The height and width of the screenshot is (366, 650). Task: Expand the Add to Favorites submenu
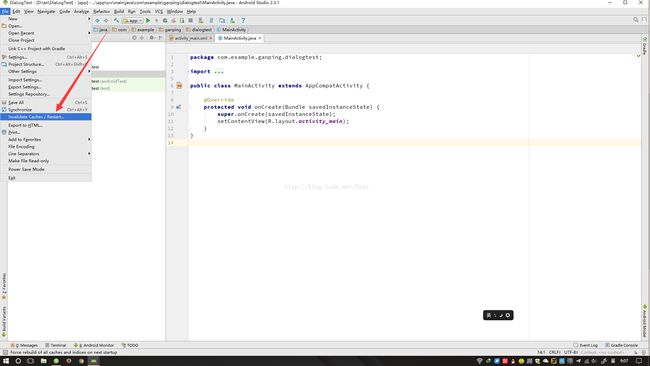46,139
